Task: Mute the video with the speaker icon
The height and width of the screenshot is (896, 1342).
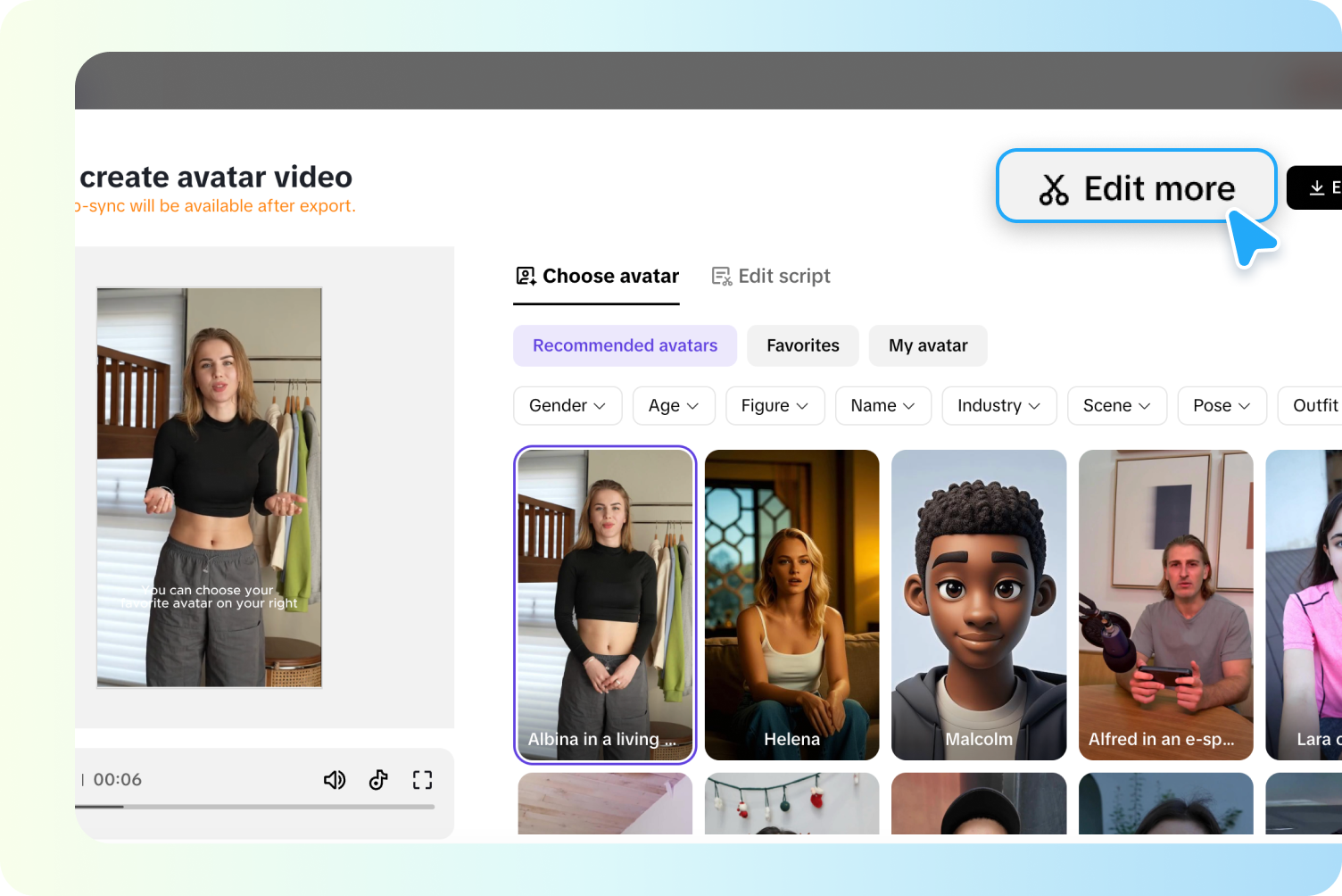Action: tap(334, 780)
